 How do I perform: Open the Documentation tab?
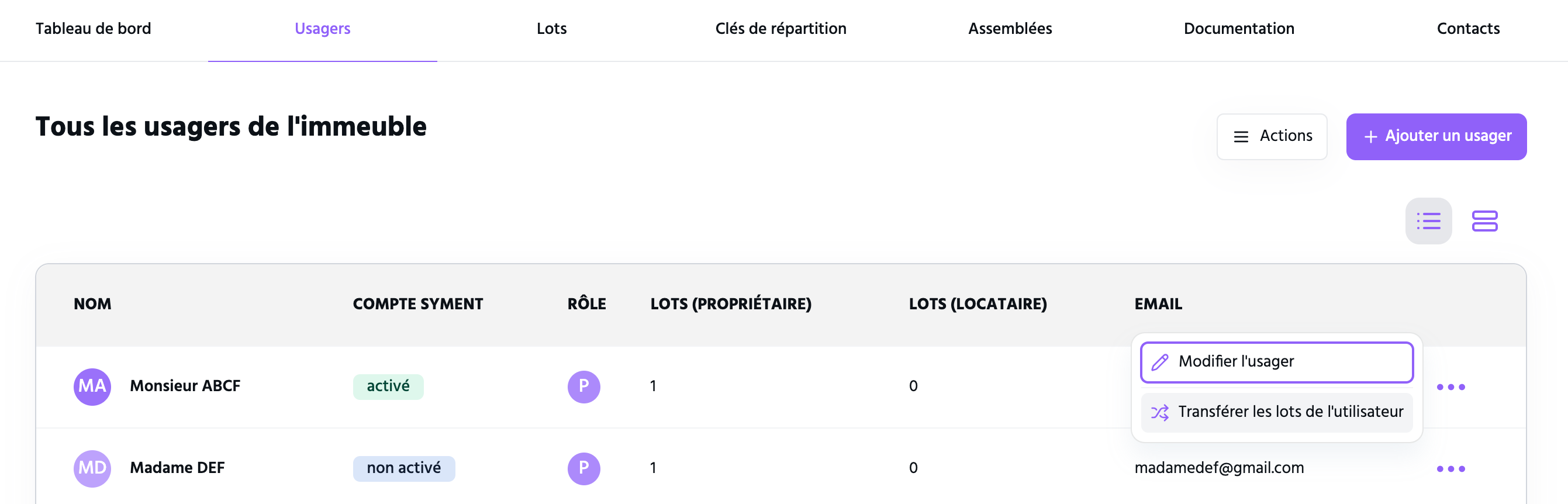click(1239, 29)
